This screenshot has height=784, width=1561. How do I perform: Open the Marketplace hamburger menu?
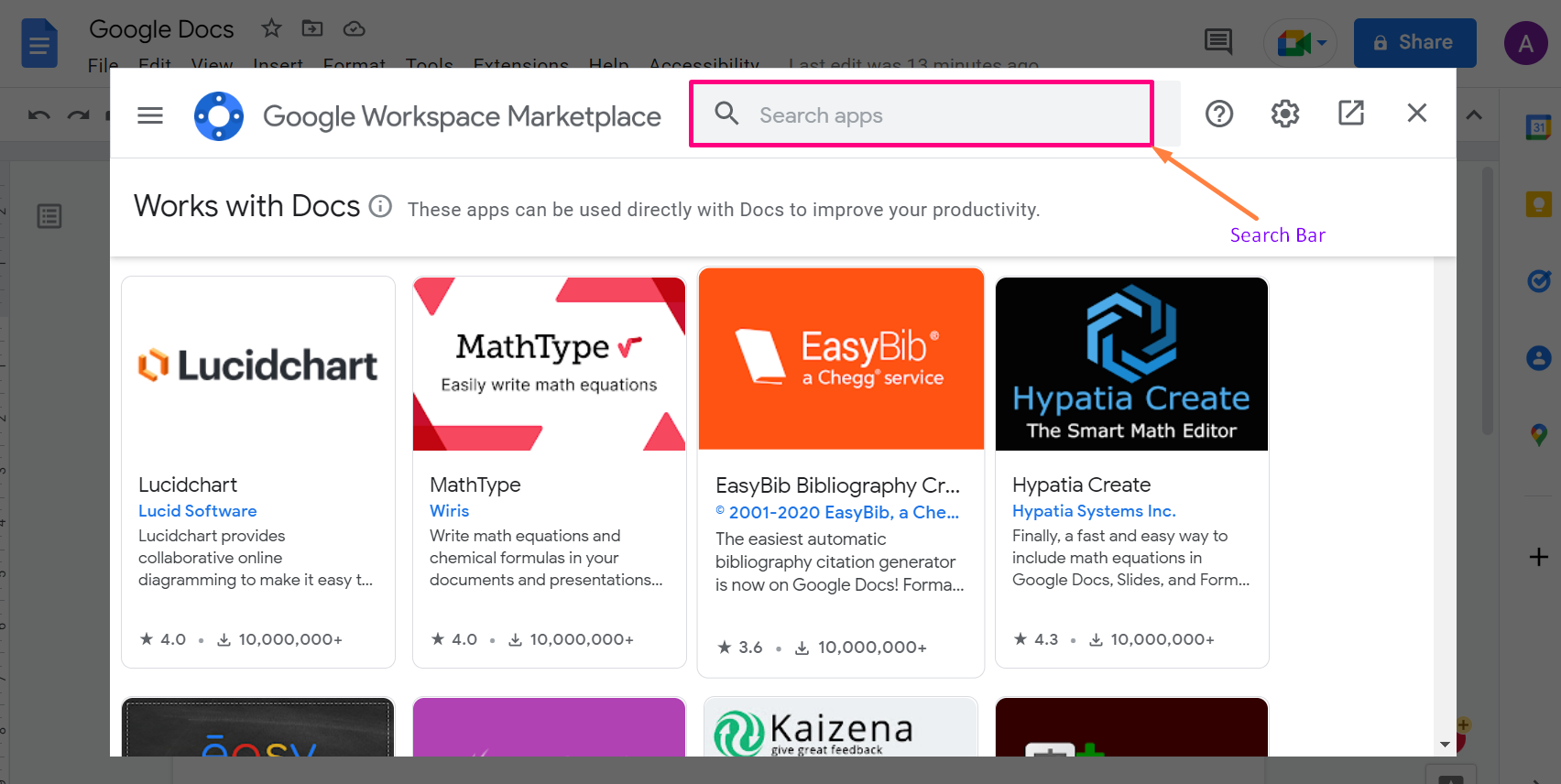150,115
